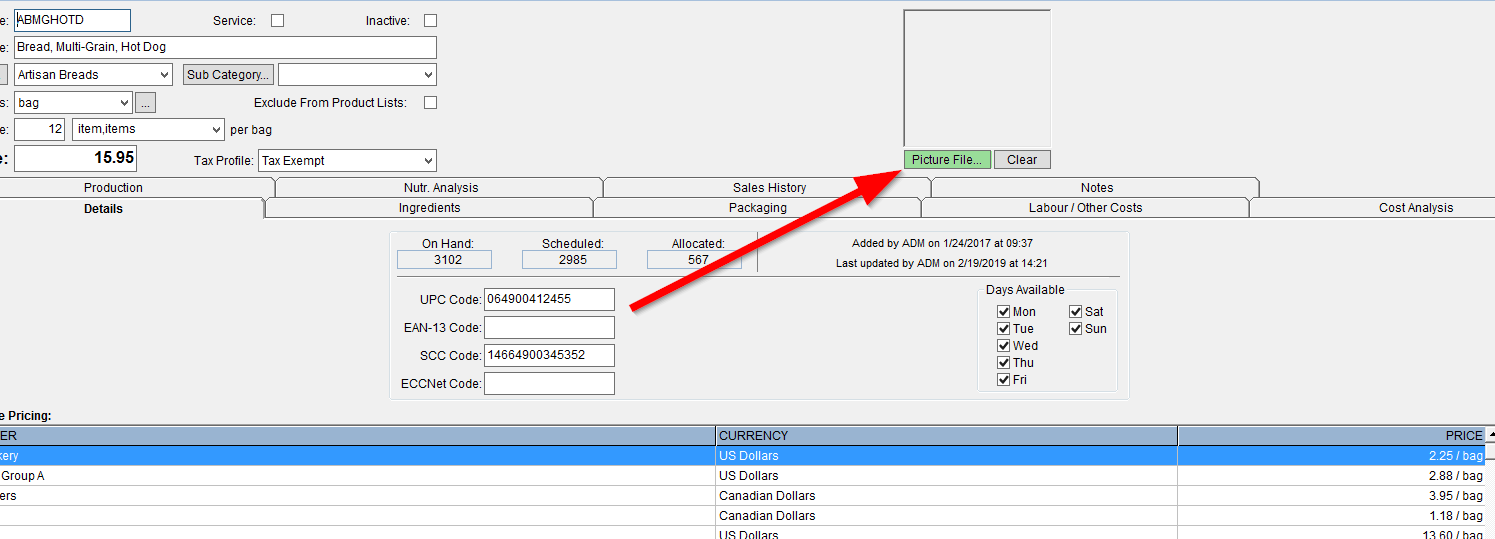Enable Exclude From Product Lists checkbox

pyautogui.click(x=431, y=102)
